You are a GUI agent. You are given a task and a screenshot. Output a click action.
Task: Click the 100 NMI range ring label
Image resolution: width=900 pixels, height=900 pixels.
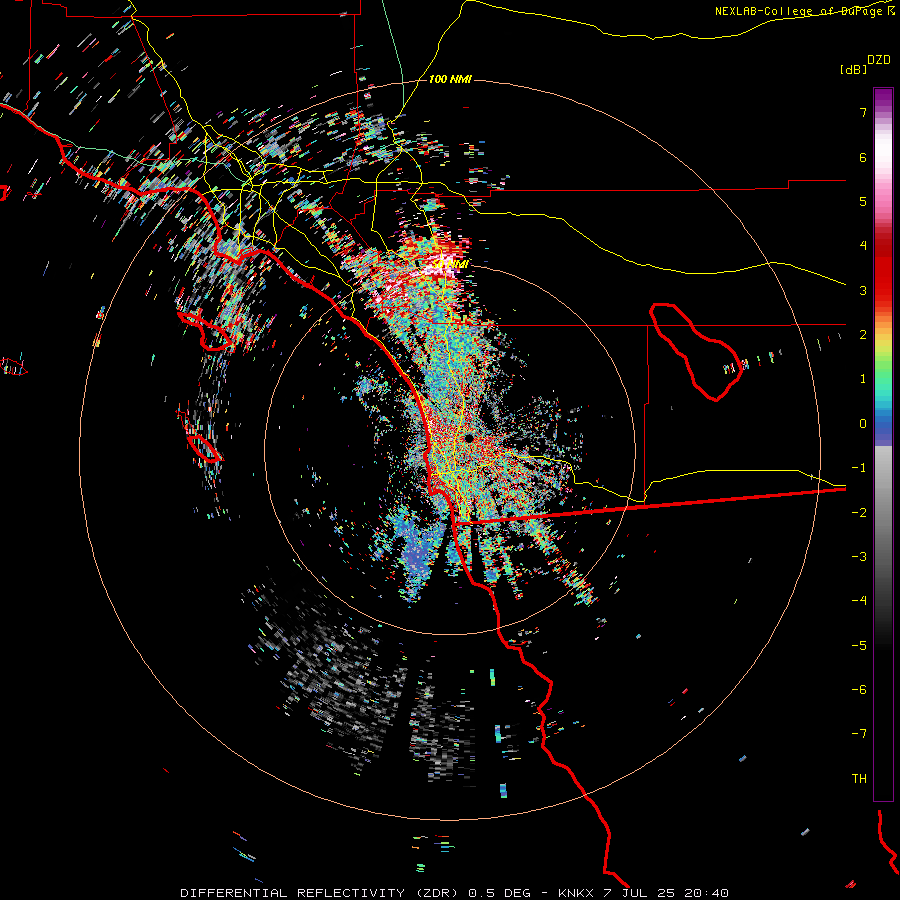point(450,79)
